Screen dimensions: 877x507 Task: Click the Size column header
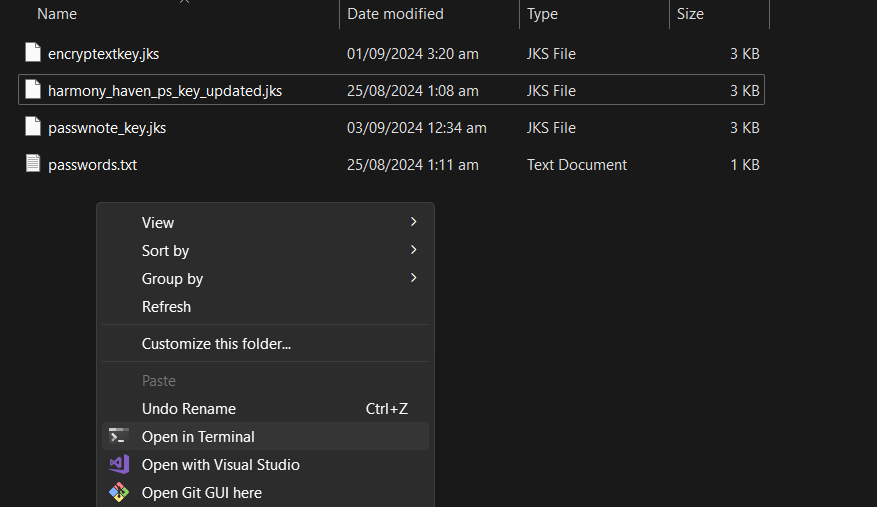pyautogui.click(x=690, y=14)
